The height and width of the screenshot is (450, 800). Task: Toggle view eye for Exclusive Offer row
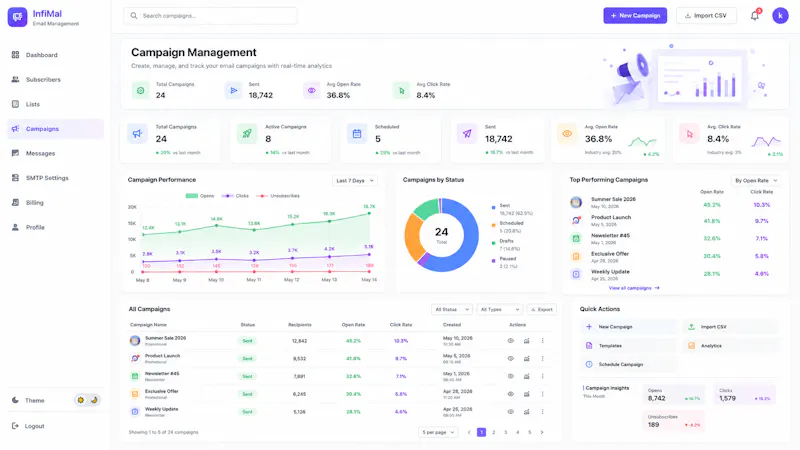[x=511, y=394]
